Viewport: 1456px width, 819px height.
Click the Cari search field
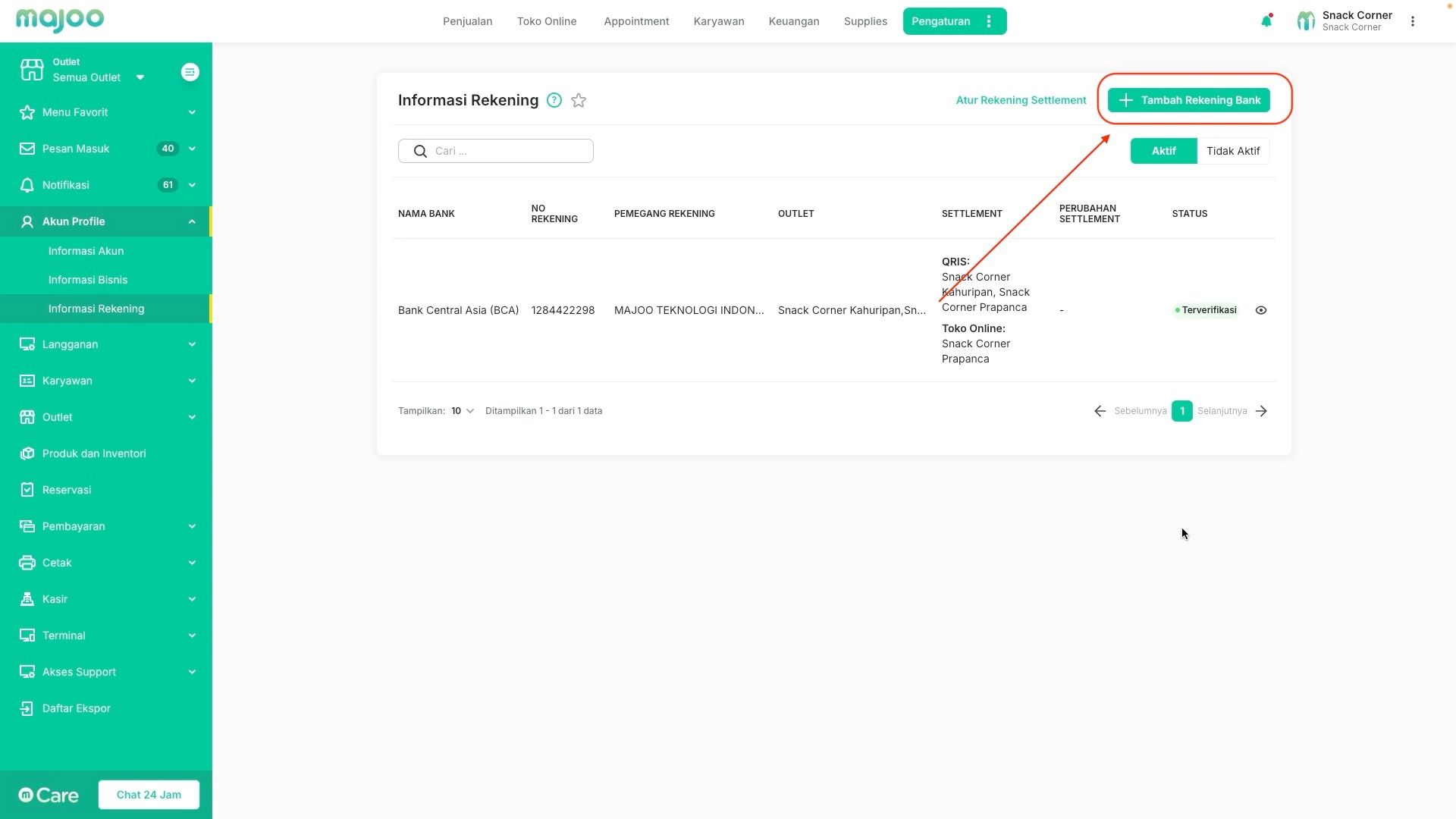click(x=508, y=151)
